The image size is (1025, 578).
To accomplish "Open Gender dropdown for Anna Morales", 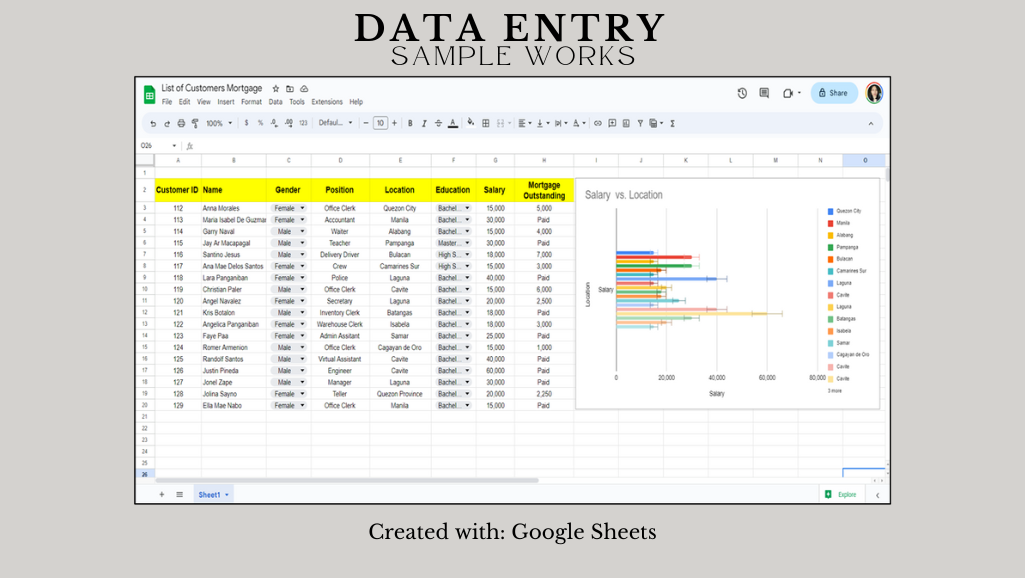I will click(x=288, y=209).
